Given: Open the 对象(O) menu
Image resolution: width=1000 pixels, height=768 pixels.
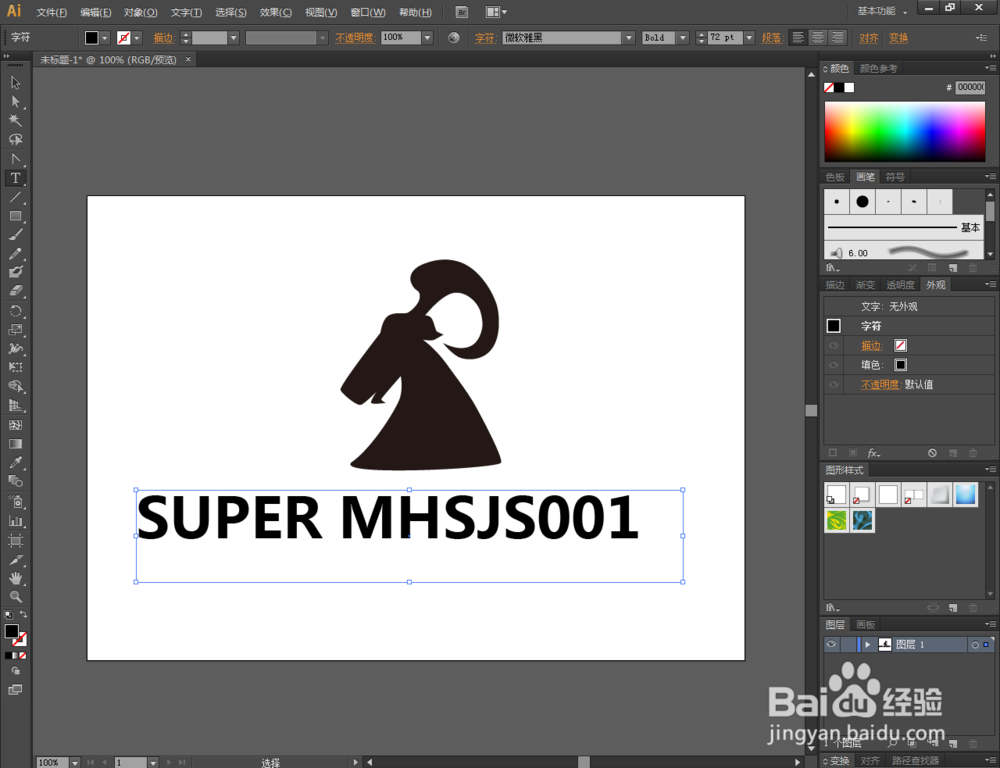Looking at the screenshot, I should [140, 12].
